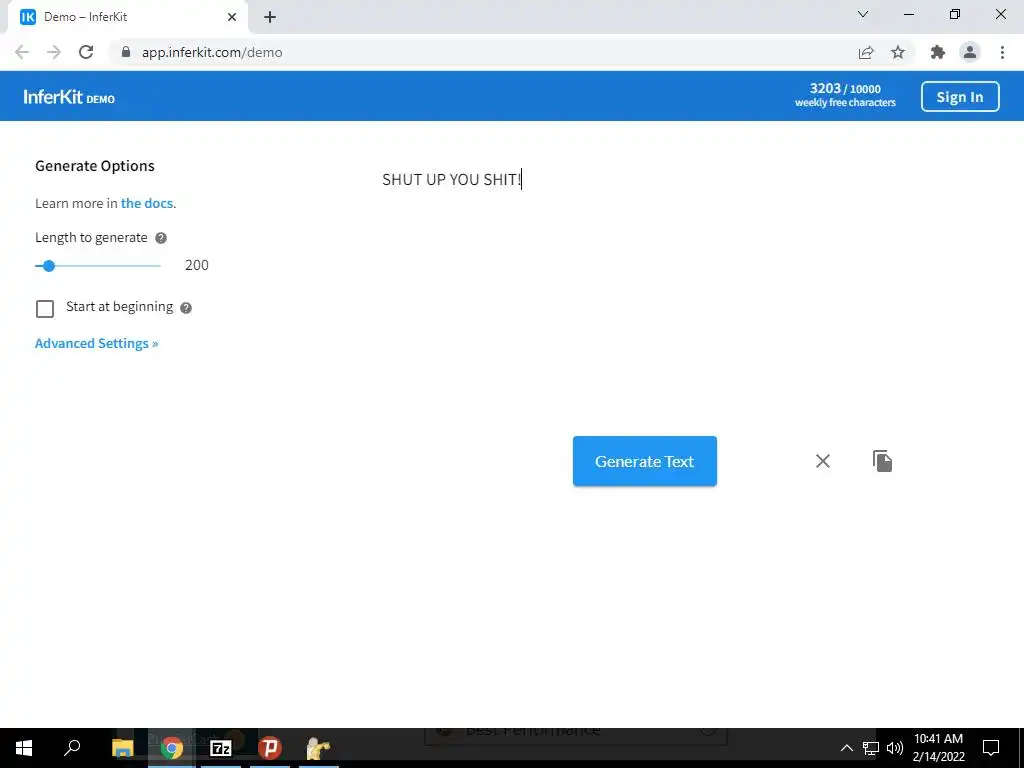Screen dimensions: 1024x768
Task: Click the InferKit logo
Action: 69,97
